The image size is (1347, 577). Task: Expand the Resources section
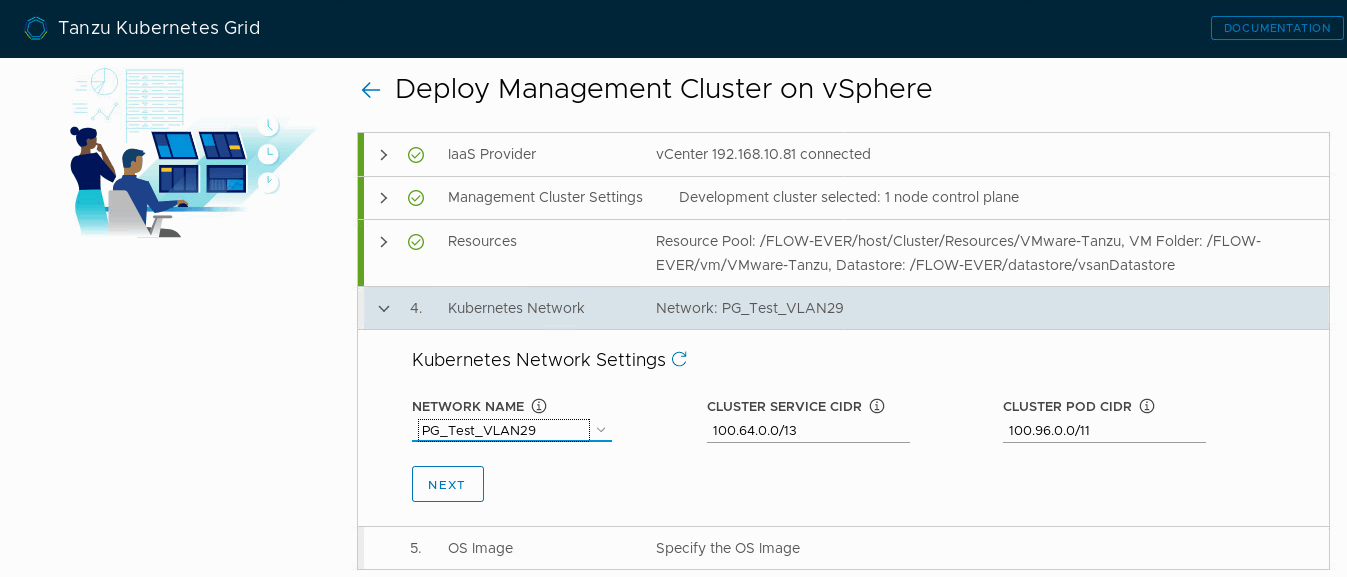point(384,242)
